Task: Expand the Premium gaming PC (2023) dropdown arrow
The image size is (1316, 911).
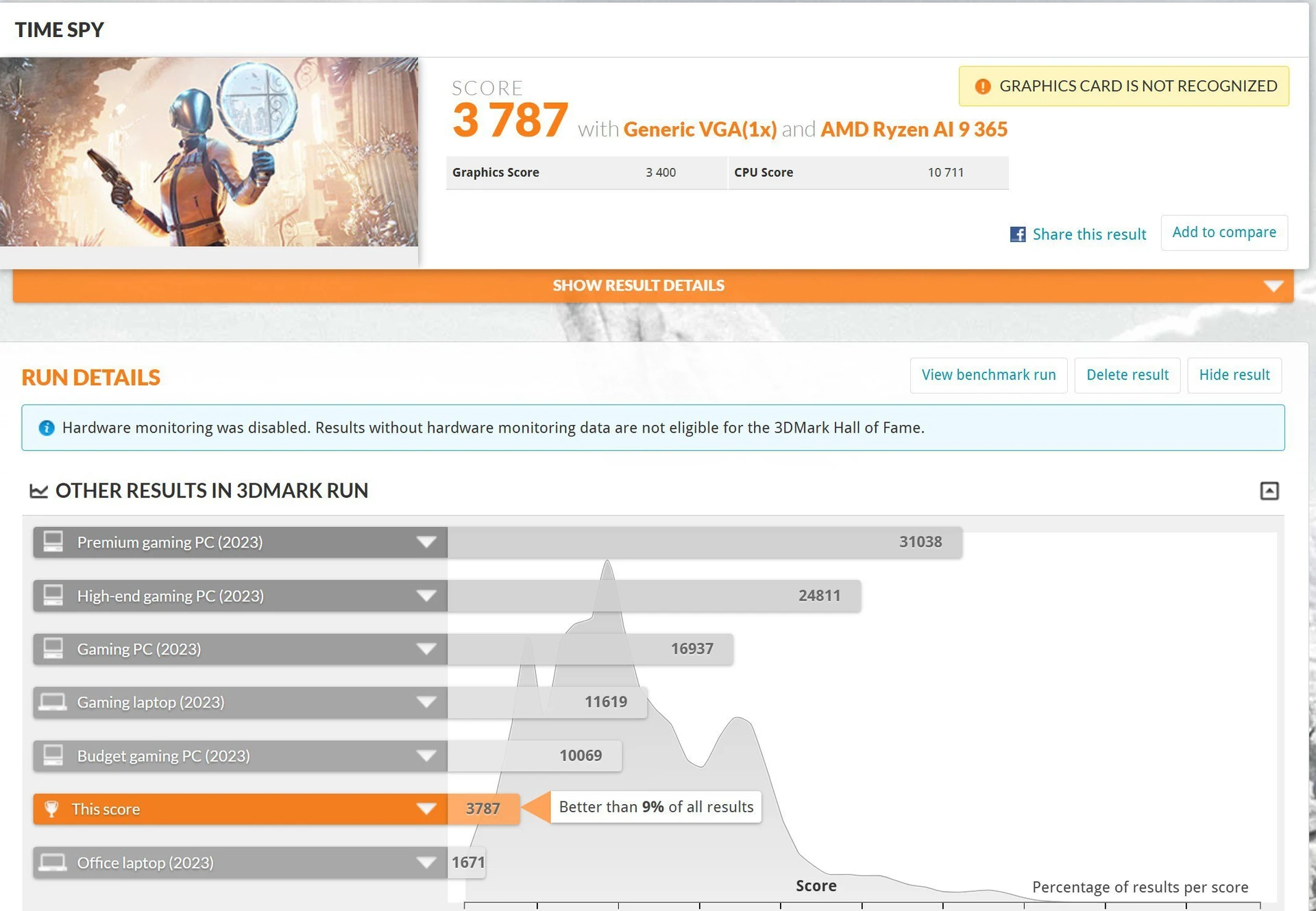Action: click(x=426, y=542)
